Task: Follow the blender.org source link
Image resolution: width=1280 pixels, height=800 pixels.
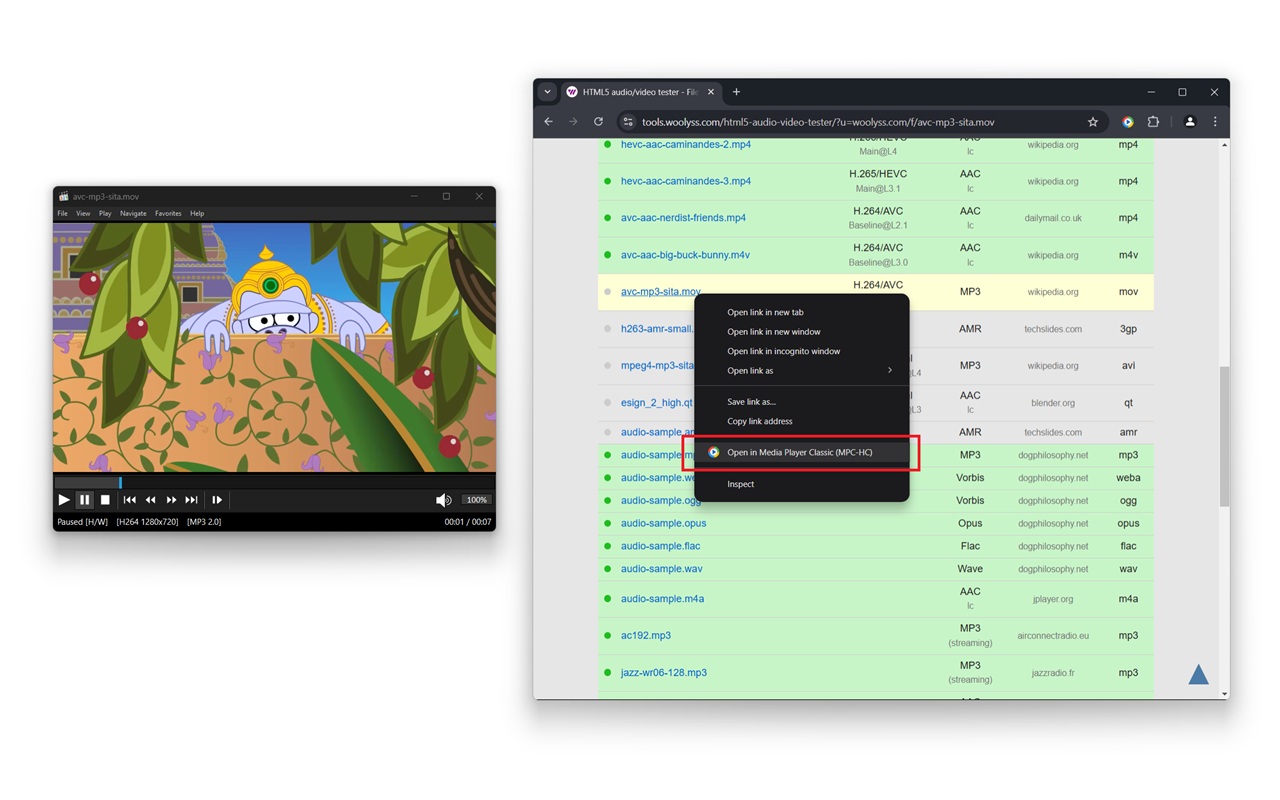Action: 1052,403
